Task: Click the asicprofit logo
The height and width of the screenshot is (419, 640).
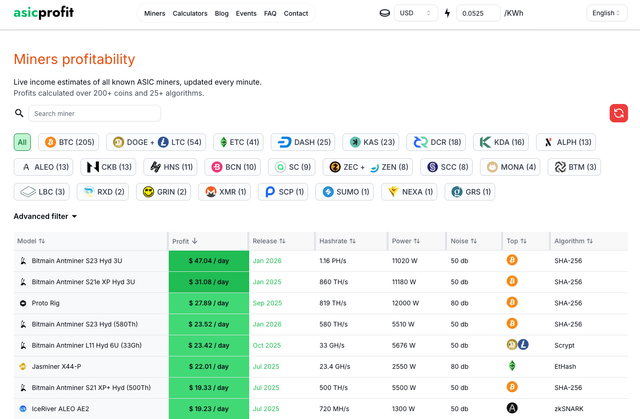Action: pos(44,13)
